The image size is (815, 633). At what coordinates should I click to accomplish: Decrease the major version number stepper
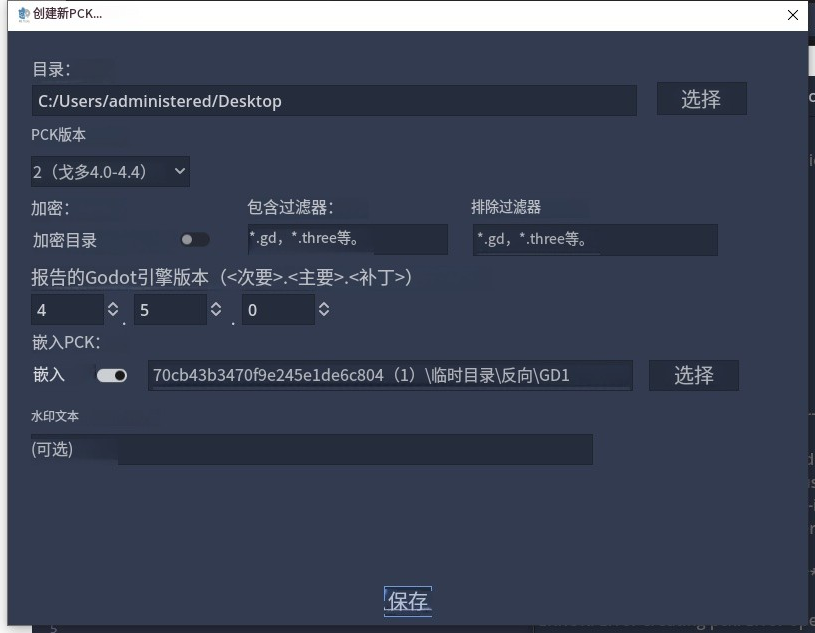coord(112,316)
